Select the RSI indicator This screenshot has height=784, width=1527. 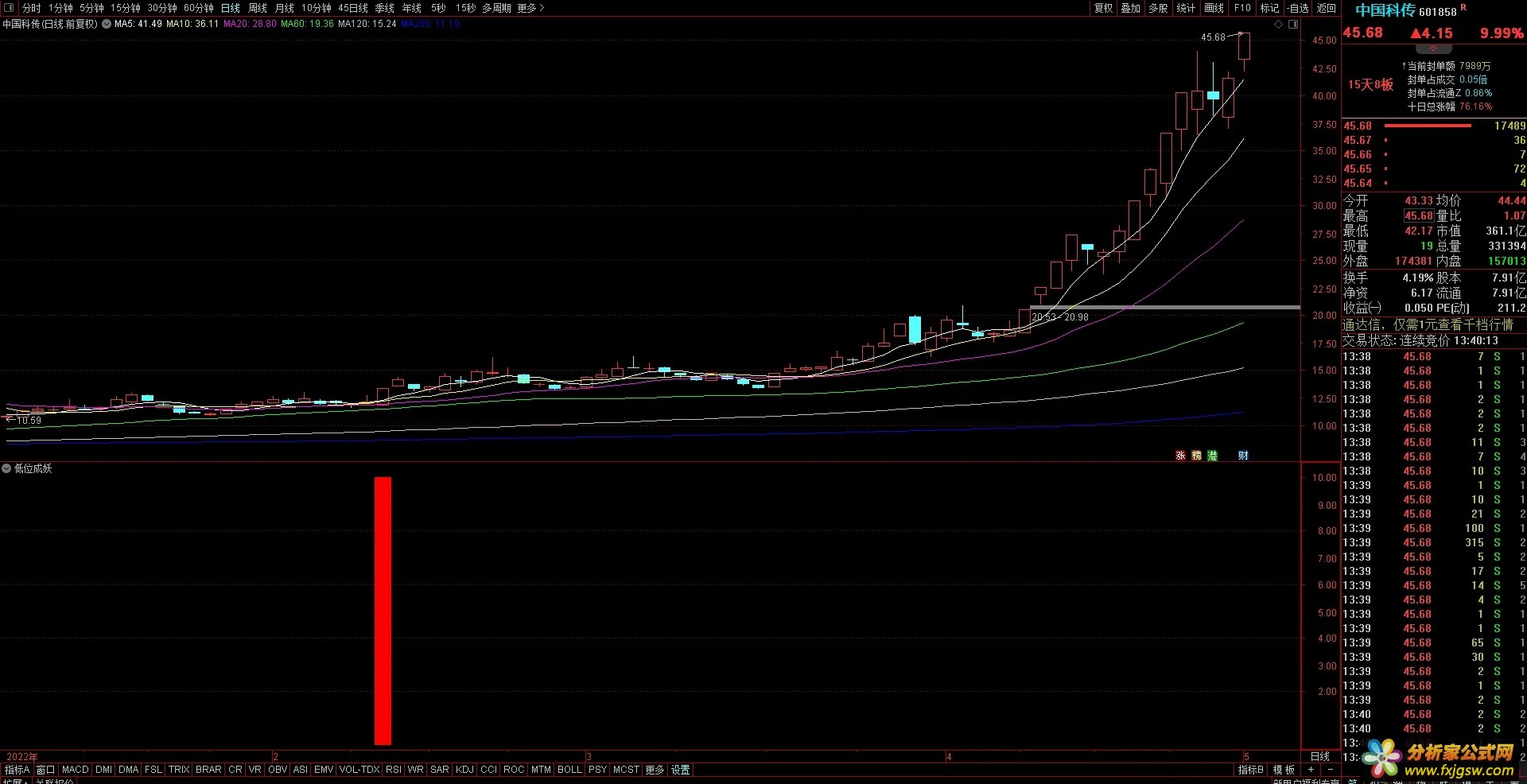(x=394, y=770)
